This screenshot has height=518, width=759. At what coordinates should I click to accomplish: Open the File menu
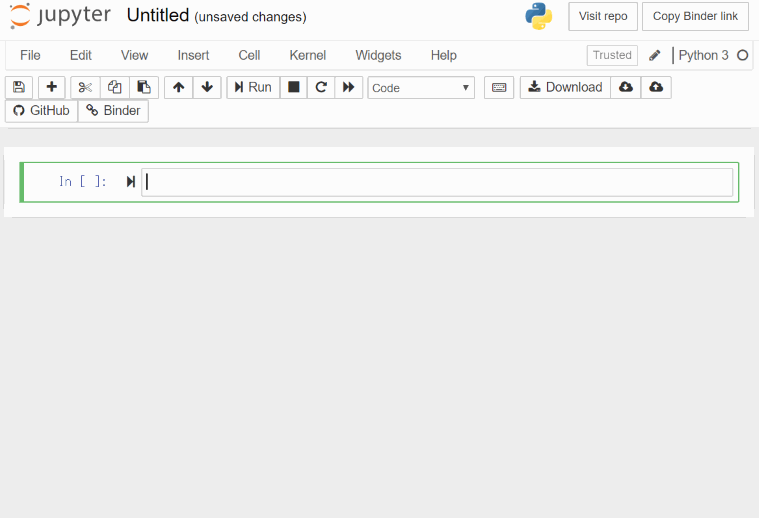point(30,55)
